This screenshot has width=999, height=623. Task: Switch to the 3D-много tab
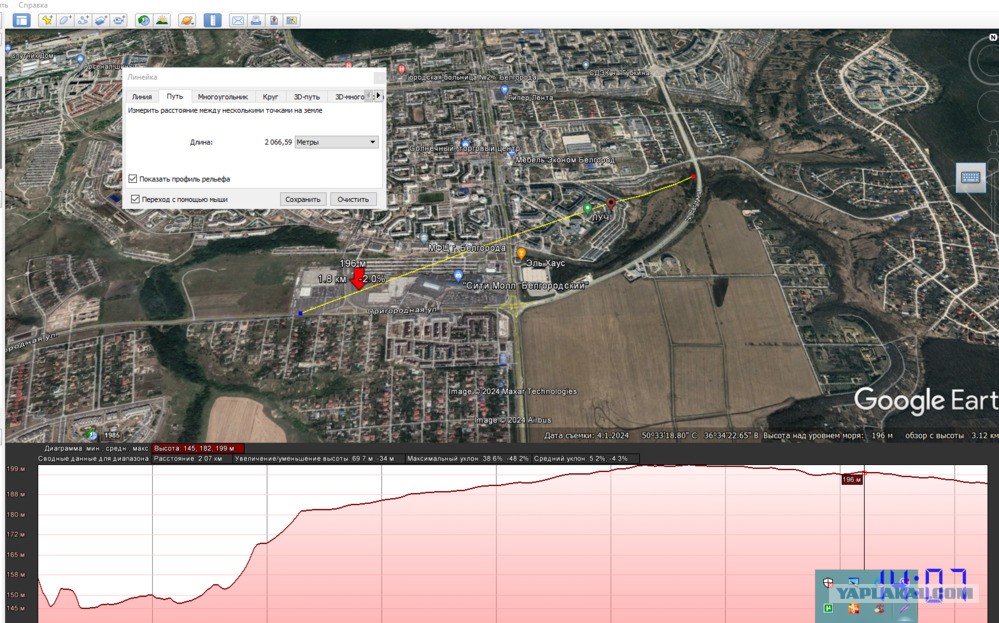350,97
